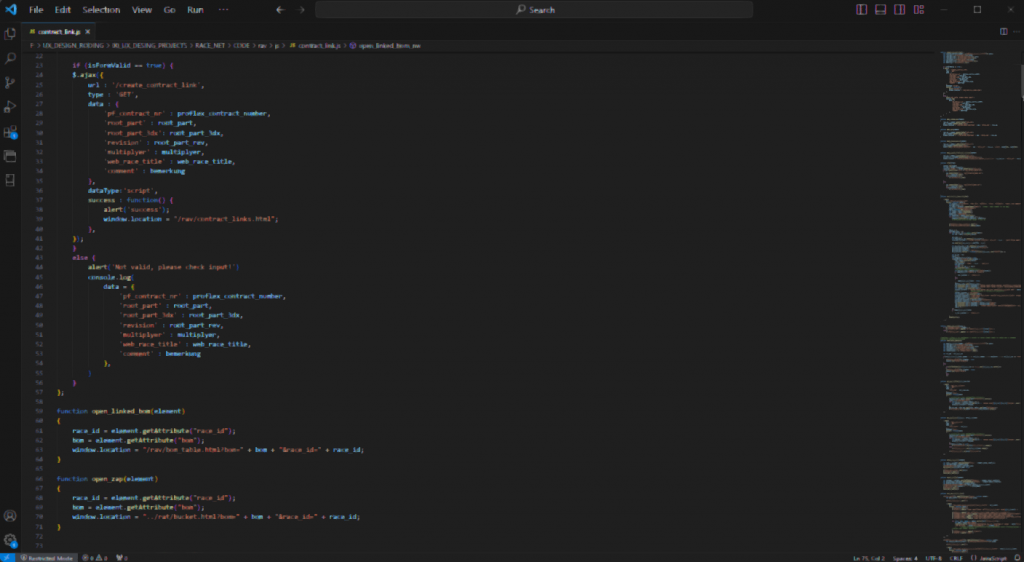Open the Run and Debug view
1024x562 pixels.
pyautogui.click(x=10, y=107)
